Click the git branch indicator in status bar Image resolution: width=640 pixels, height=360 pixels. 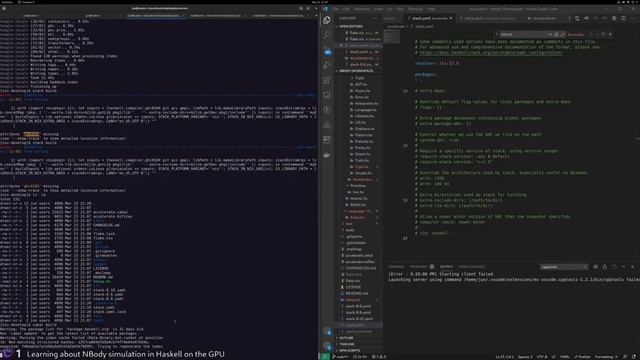pos(340,357)
